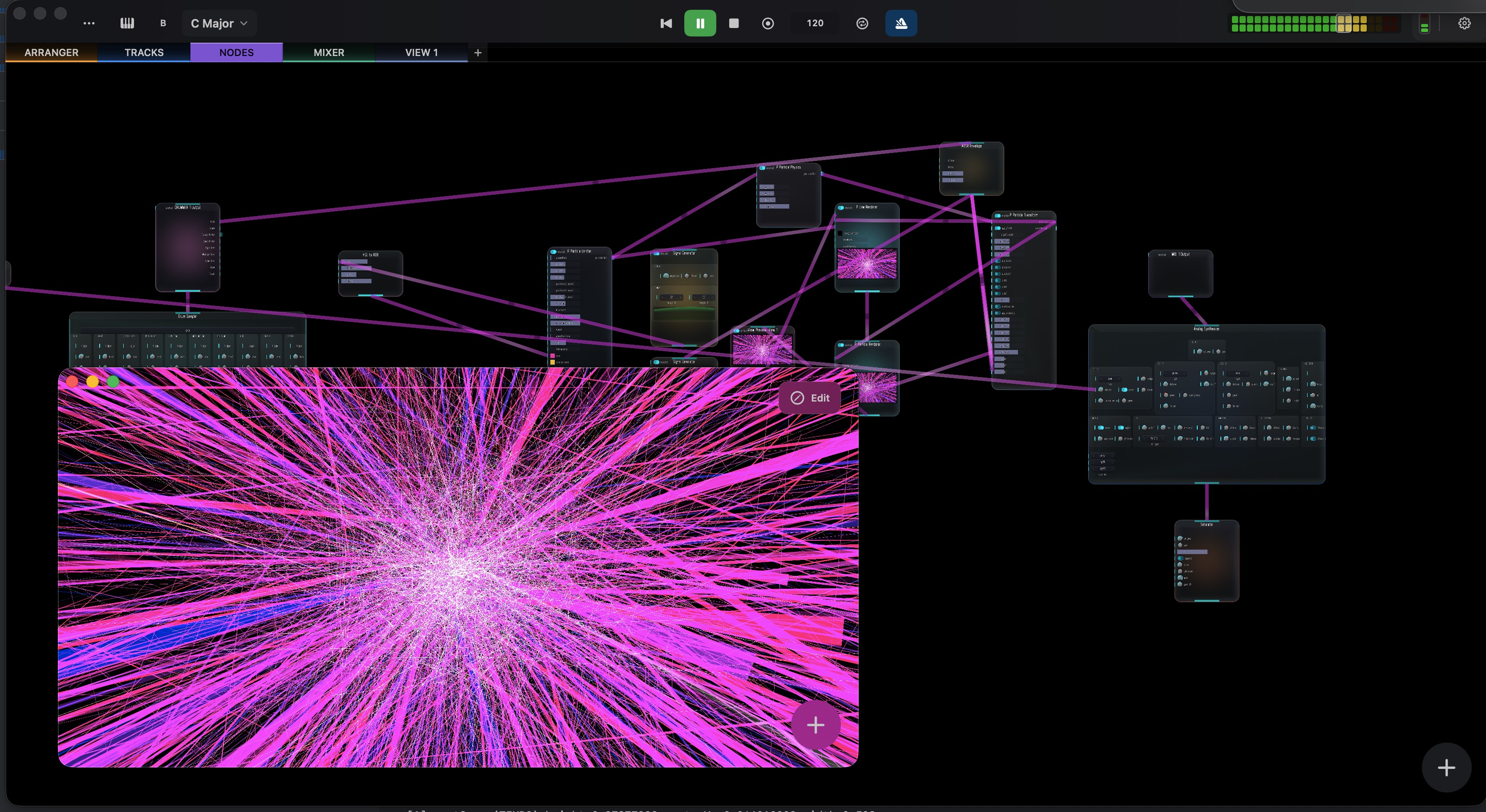
Task: Click the amplitude knob in Signal Generator
Action: click(666, 276)
